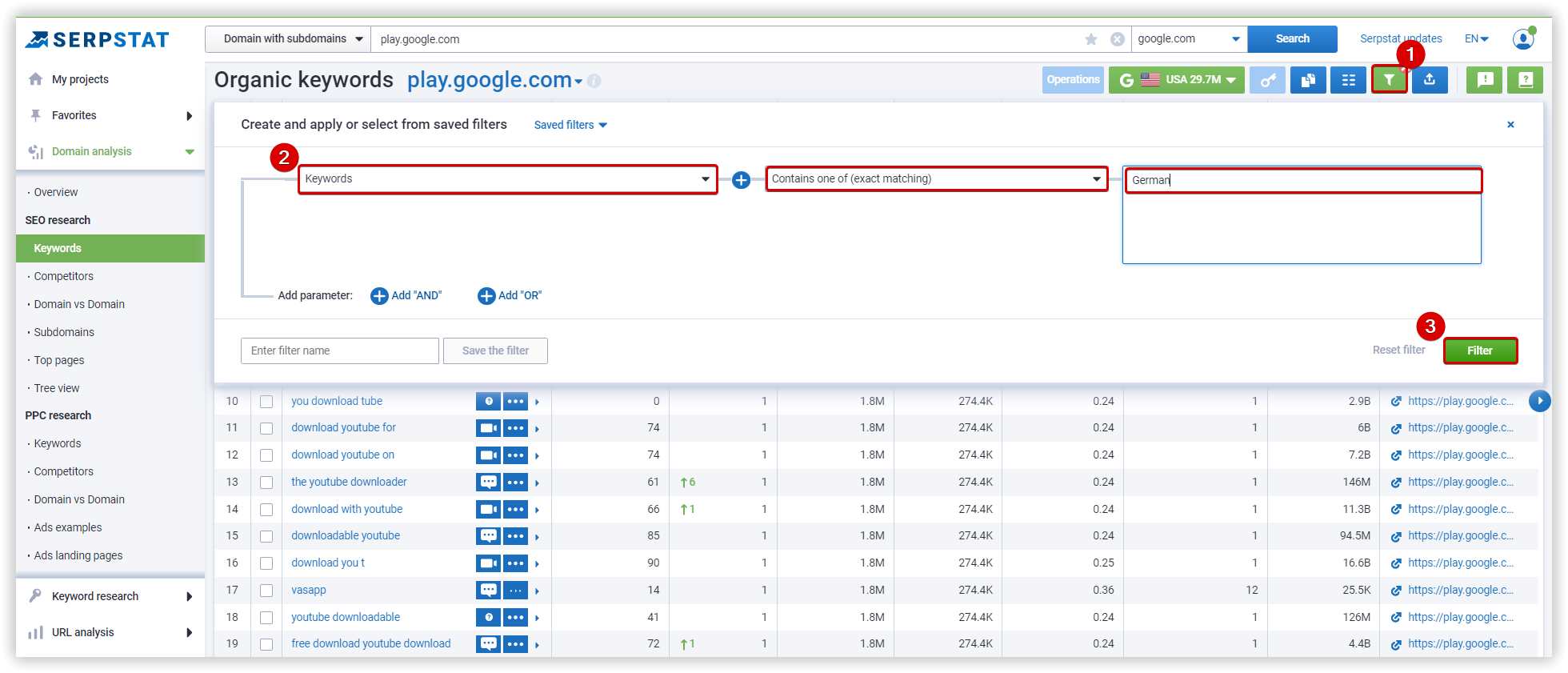This screenshot has width=1568, height=673.
Task: Open 'Contains one of (exact matching)' dropdown
Action: click(936, 179)
